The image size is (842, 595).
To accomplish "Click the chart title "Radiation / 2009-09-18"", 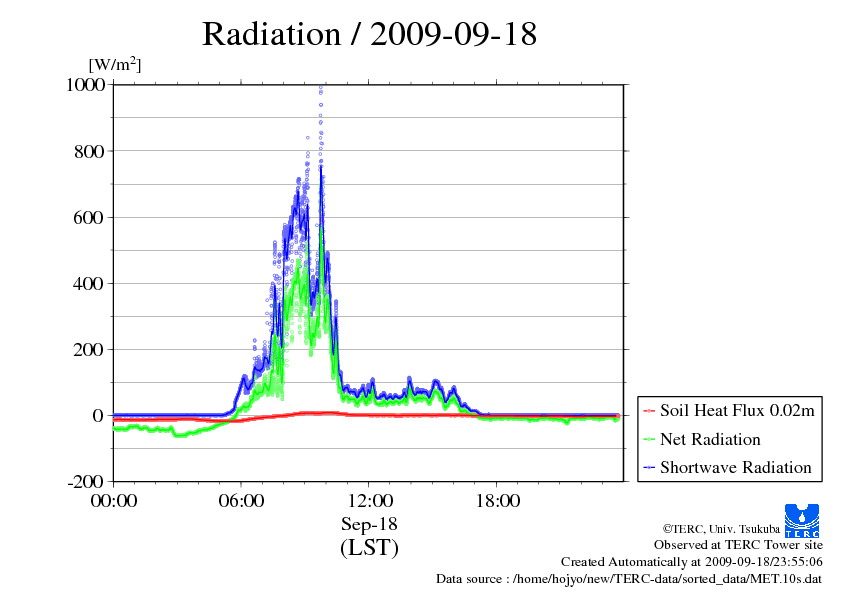I will click(369, 34).
